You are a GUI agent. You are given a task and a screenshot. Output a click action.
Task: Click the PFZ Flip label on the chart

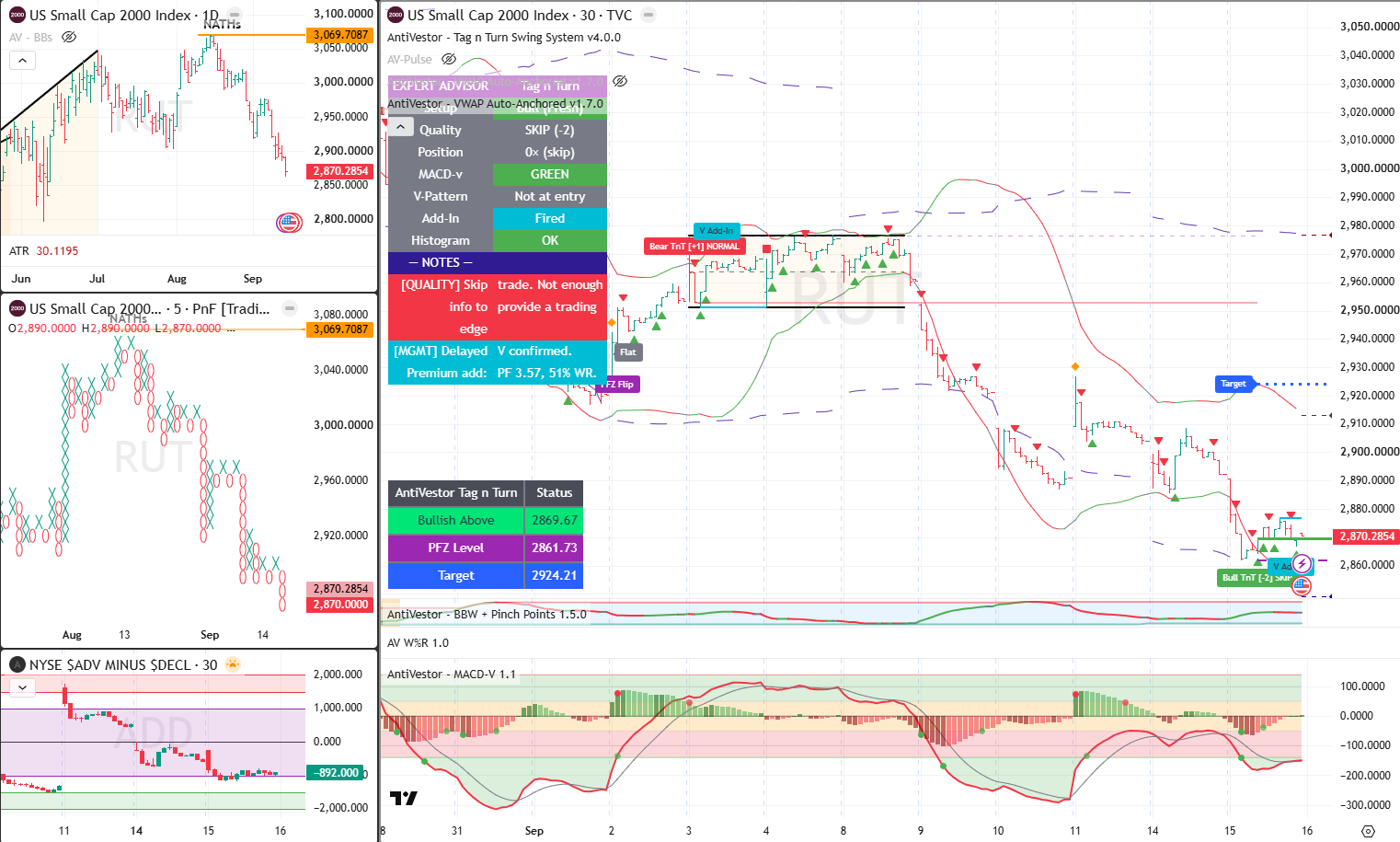pos(619,384)
